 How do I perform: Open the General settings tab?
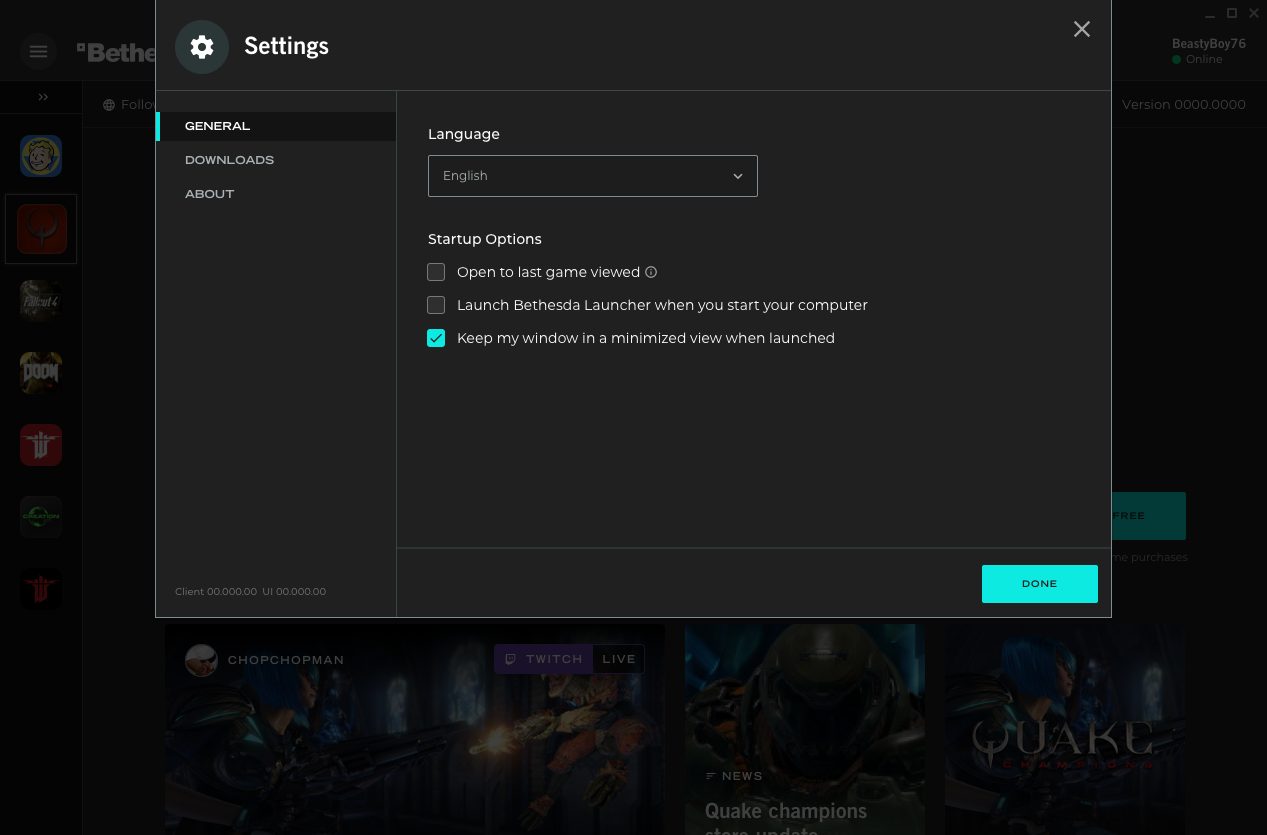[276, 126]
